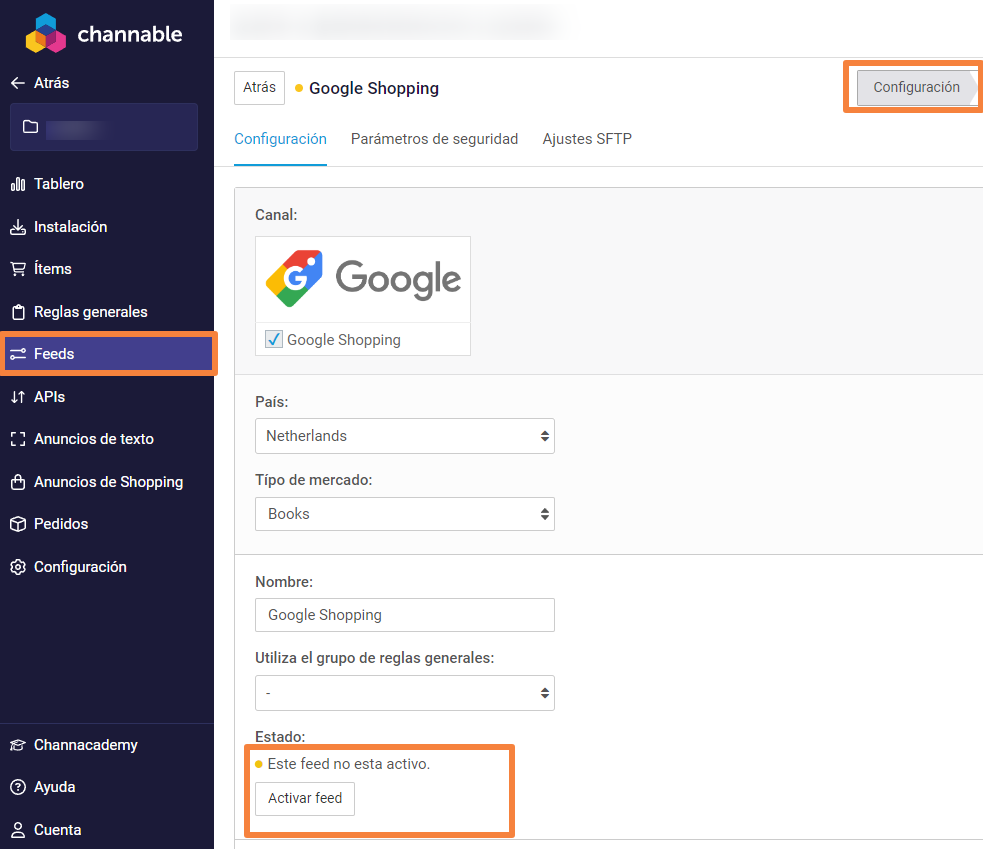Click the Channacademy graduation cap icon
The width and height of the screenshot is (983, 849).
tap(18, 744)
